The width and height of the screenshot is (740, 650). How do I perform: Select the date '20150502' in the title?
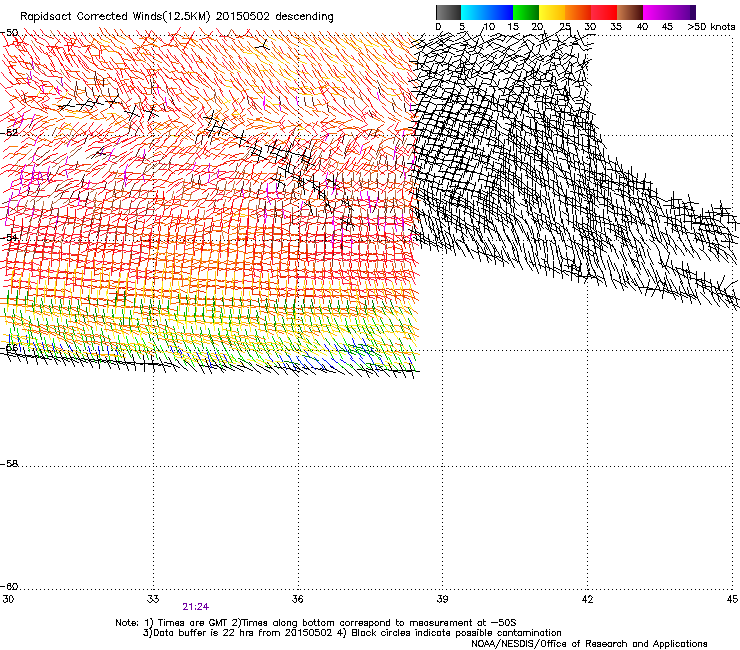click(243, 16)
